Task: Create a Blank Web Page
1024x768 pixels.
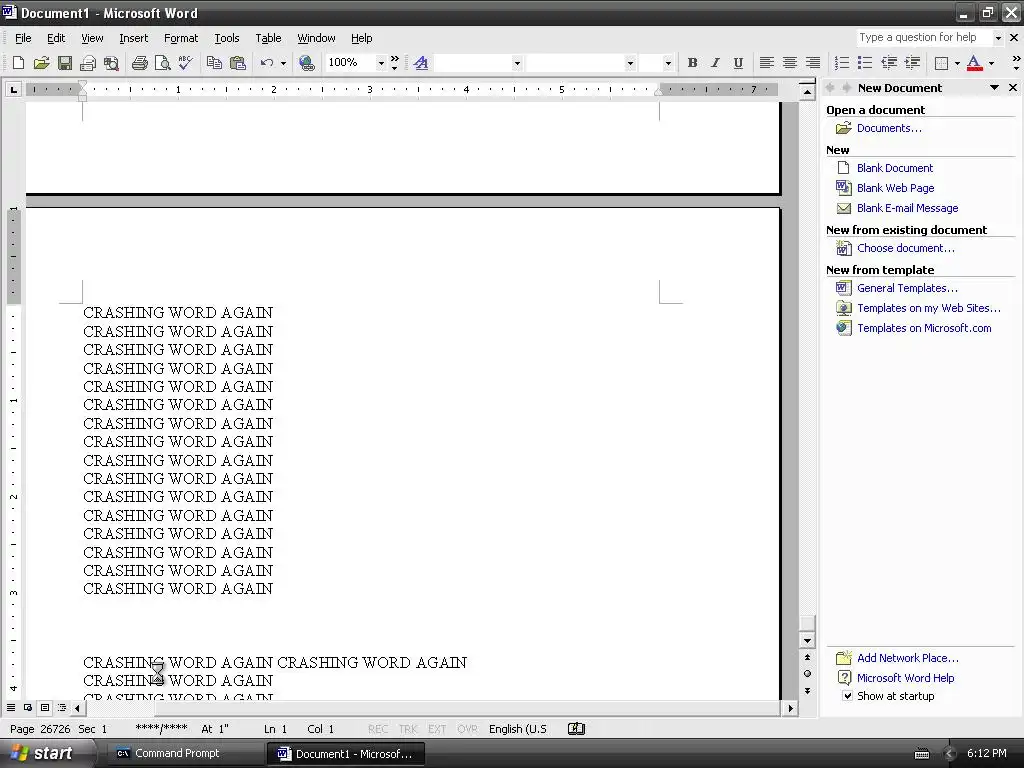Action: (x=895, y=188)
